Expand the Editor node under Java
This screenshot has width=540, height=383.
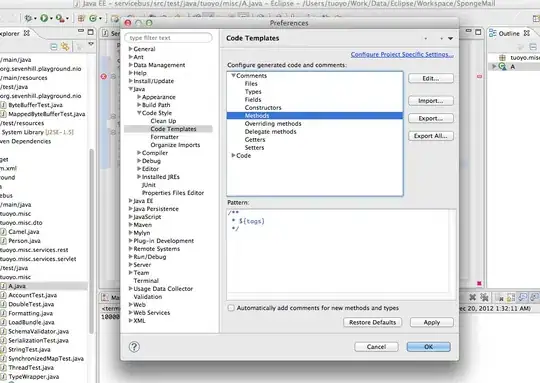tap(139, 168)
